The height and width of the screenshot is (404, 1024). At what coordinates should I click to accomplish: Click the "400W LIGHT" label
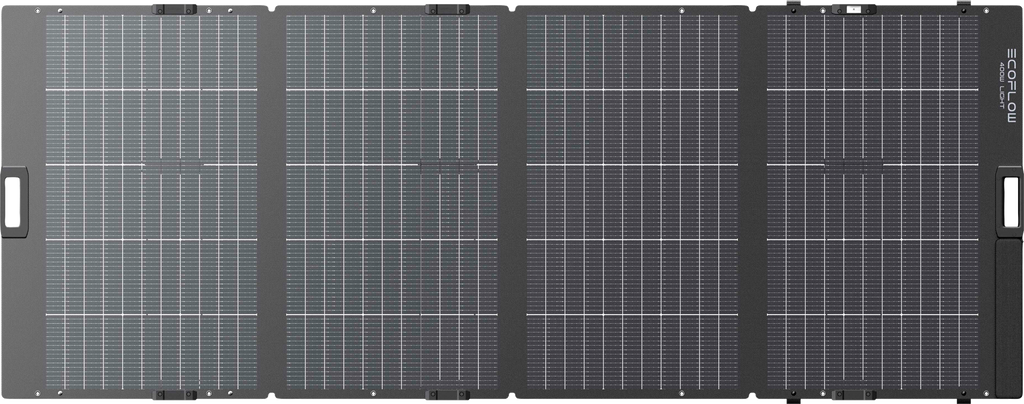pos(1002,85)
